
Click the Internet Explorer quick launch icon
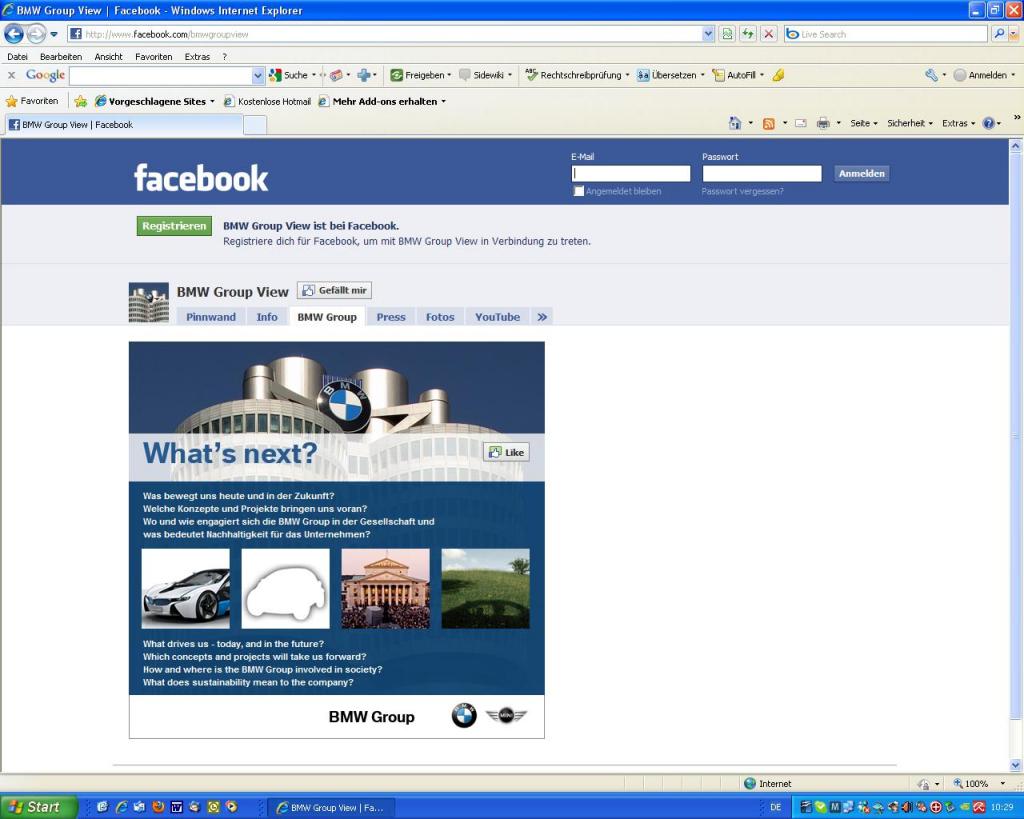121,807
